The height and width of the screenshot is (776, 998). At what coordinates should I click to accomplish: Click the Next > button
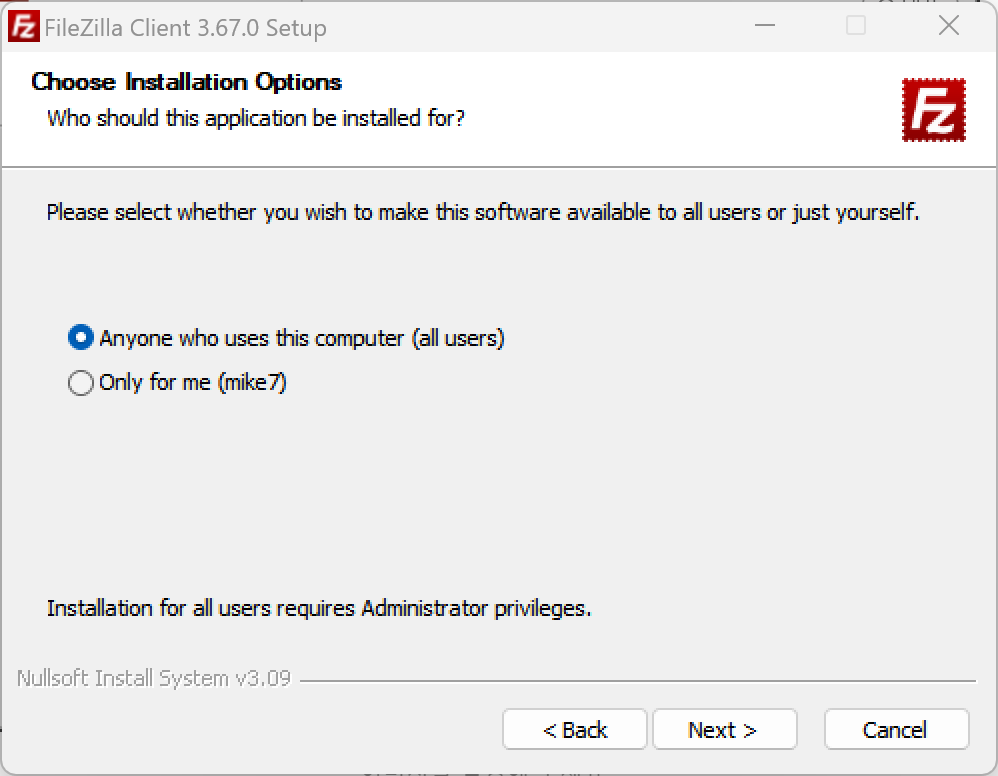pos(724,730)
